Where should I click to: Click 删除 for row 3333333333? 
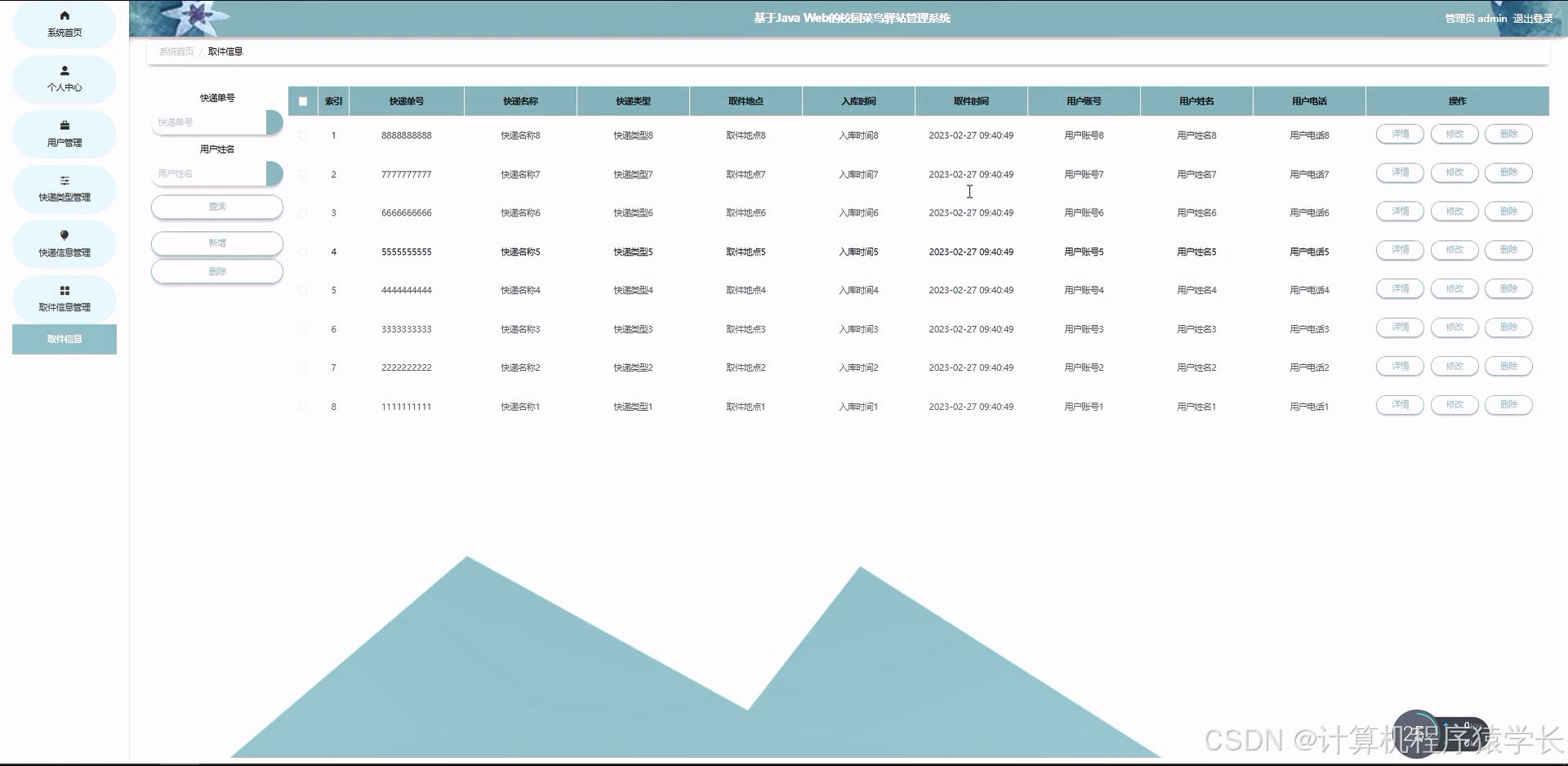click(1508, 327)
